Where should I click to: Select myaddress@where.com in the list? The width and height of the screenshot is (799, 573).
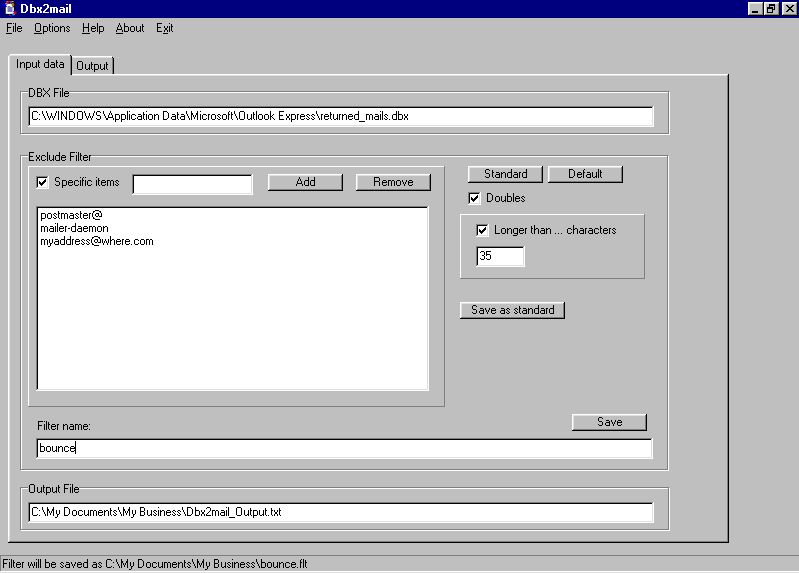(x=97, y=241)
